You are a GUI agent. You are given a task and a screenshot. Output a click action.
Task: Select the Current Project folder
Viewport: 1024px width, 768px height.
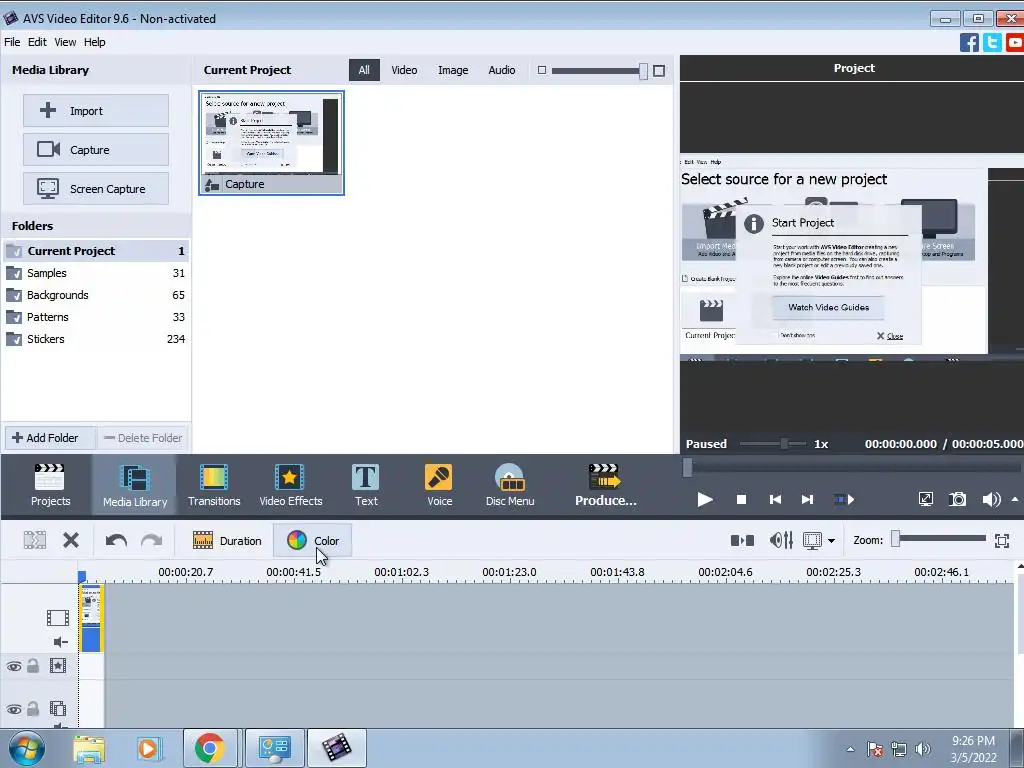95,251
